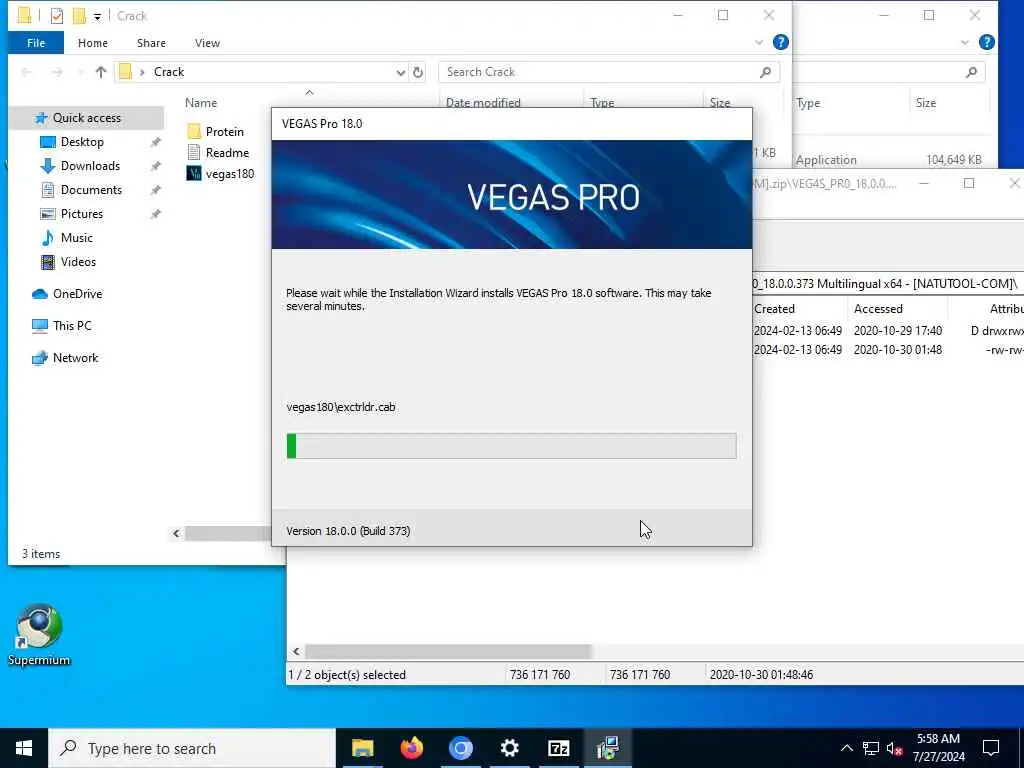Click the installation progress bar
Screen dimensions: 1024x768
[x=511, y=446]
